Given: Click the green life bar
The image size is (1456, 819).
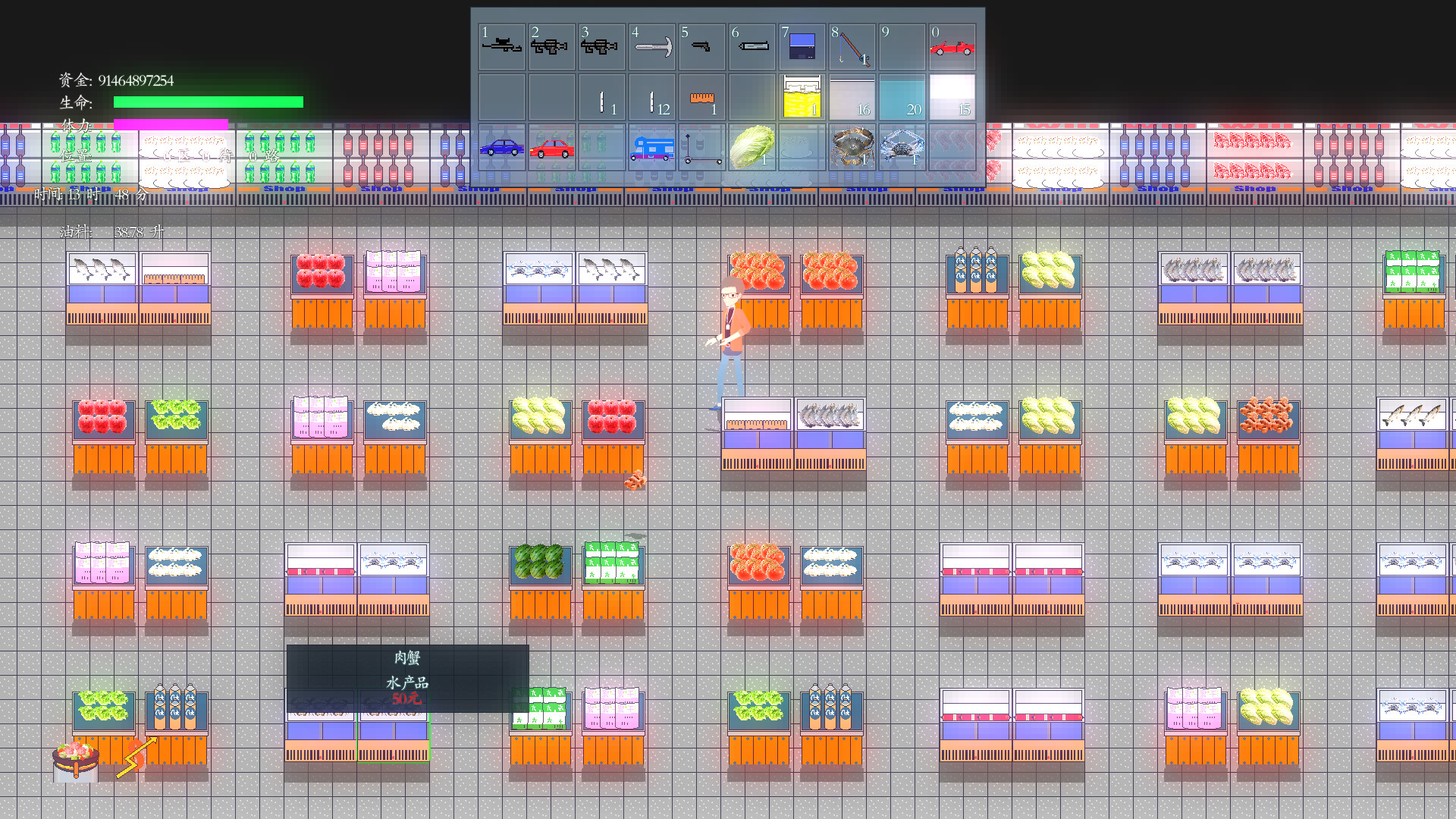Looking at the screenshot, I should click(208, 102).
